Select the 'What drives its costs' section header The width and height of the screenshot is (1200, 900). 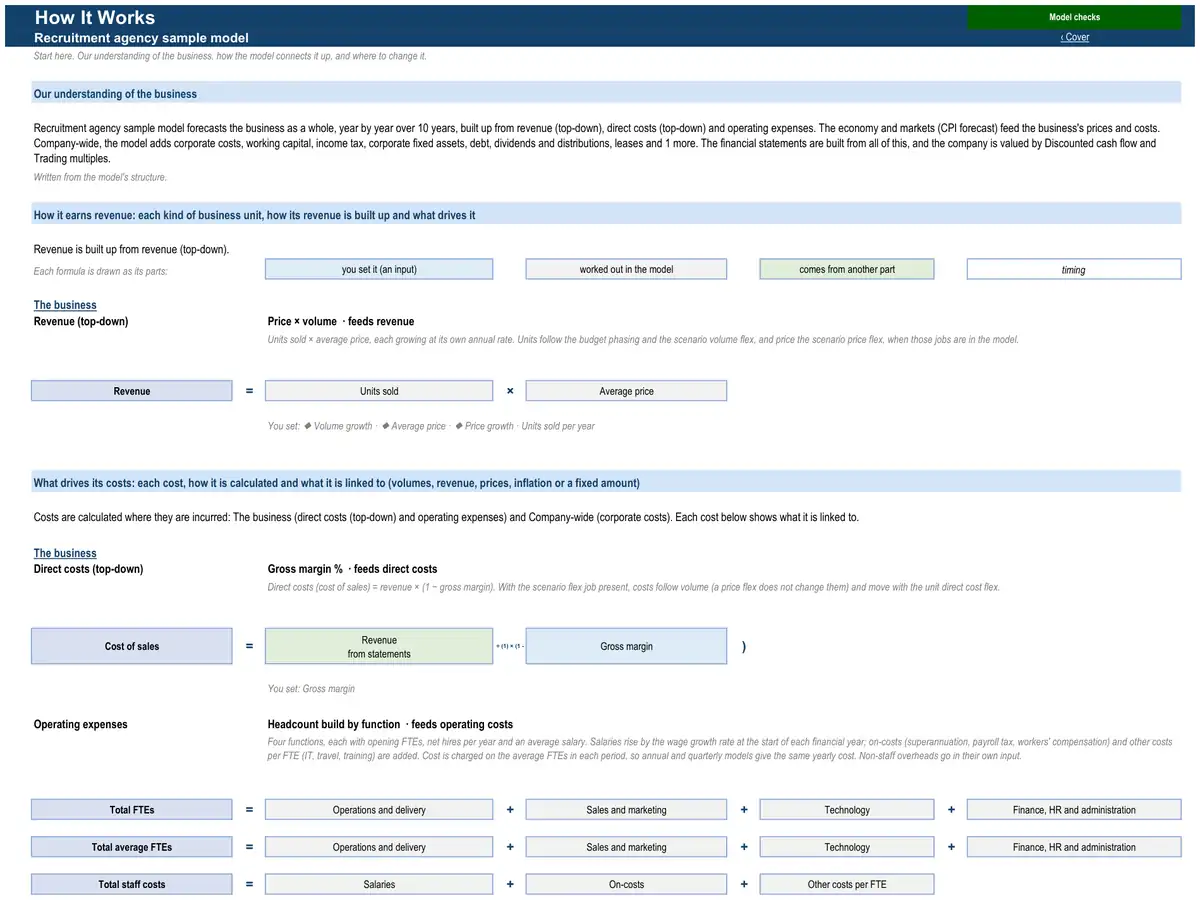coord(606,483)
